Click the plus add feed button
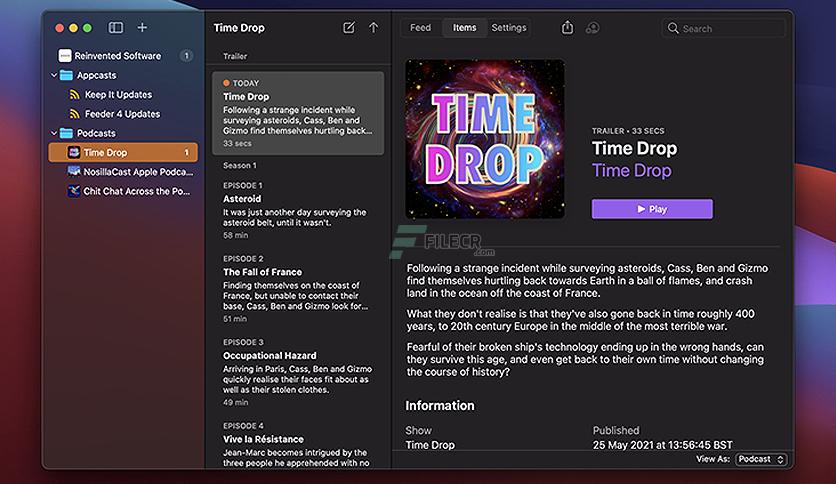 click(142, 27)
